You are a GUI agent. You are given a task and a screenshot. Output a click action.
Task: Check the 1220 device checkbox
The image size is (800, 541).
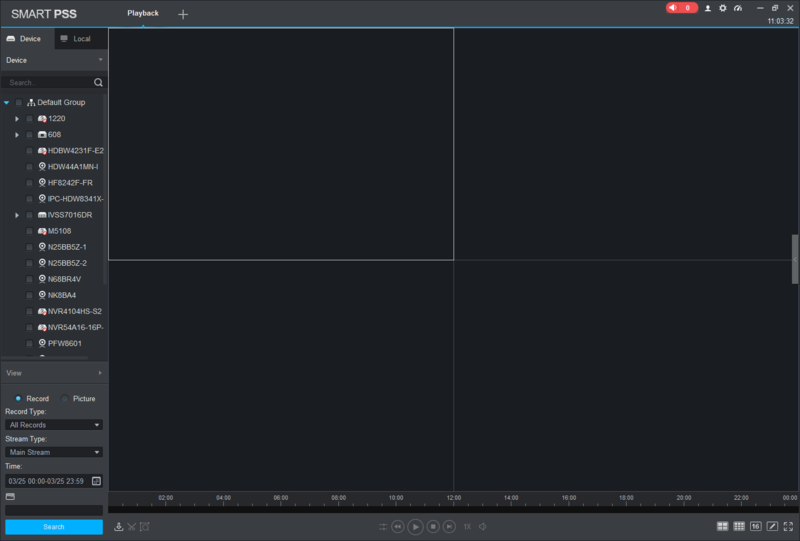click(29, 118)
